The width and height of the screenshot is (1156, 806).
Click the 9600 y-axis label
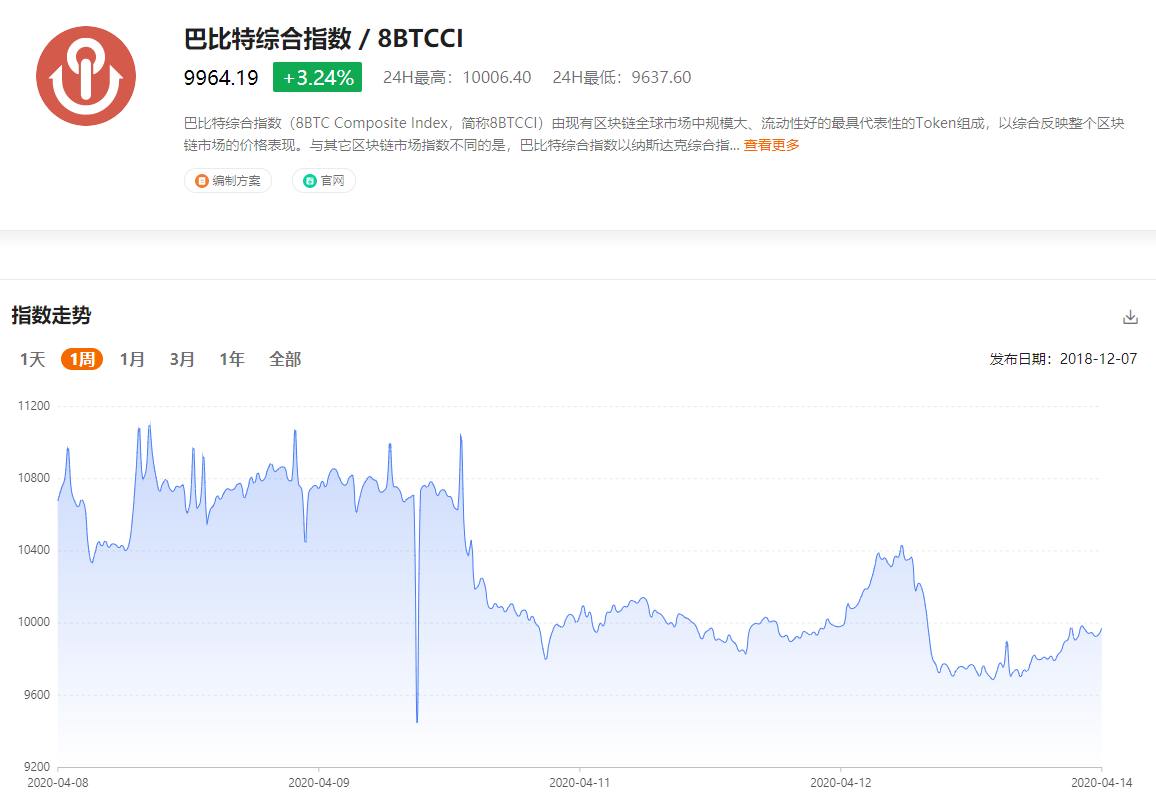coord(35,695)
